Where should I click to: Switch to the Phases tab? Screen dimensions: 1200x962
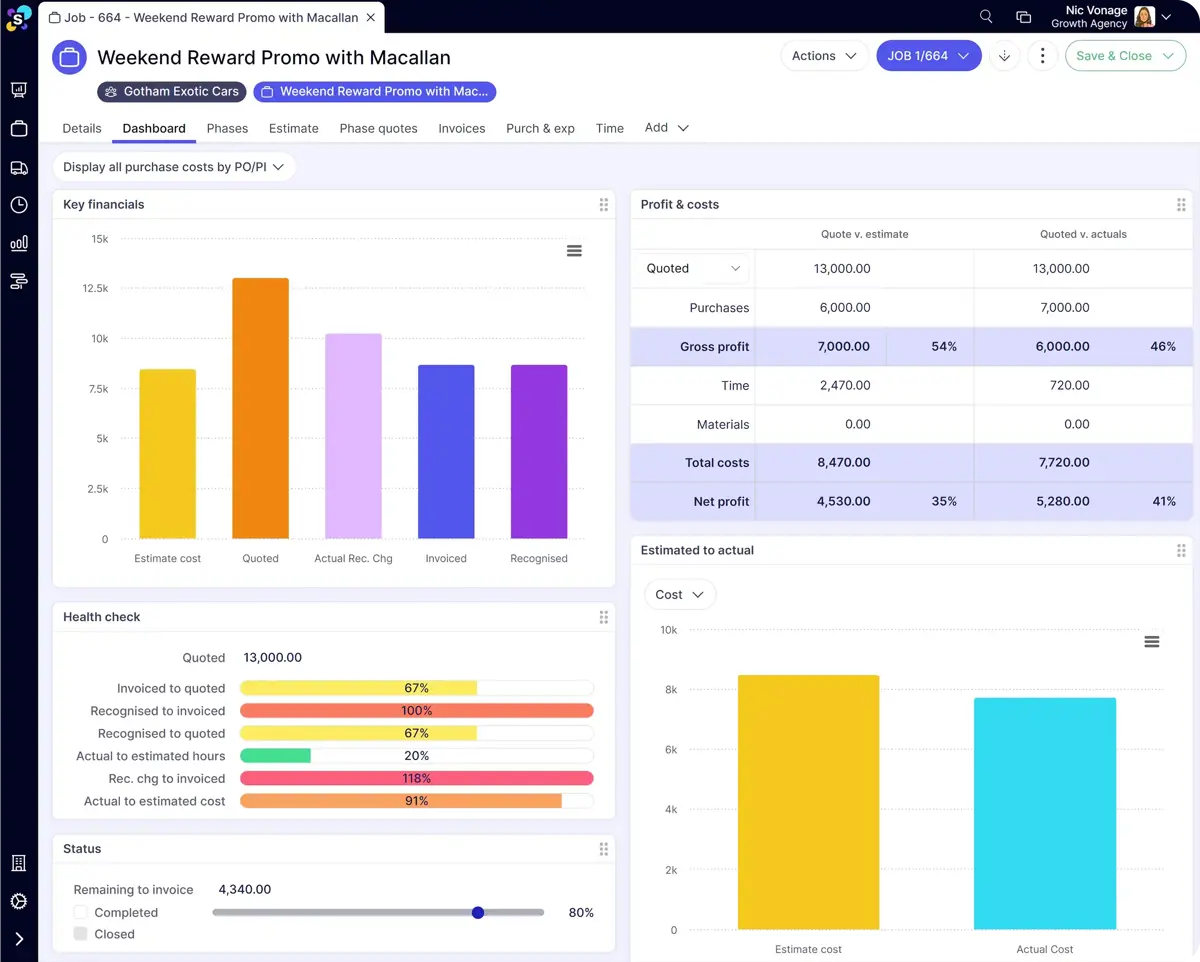227,128
